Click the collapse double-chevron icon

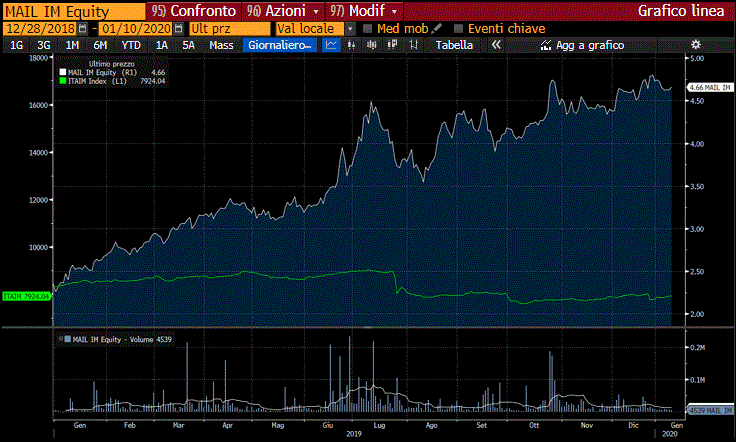click(495, 45)
